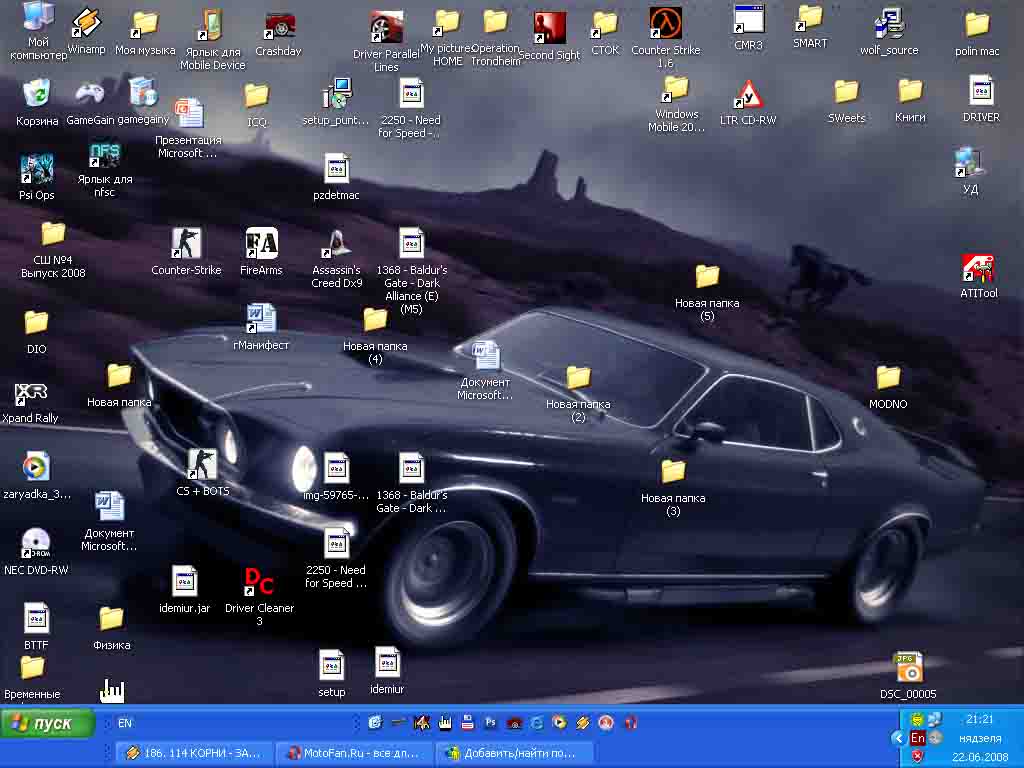The height and width of the screenshot is (768, 1024).
Task: Select the FireArms desktop icon
Action: pos(261,243)
